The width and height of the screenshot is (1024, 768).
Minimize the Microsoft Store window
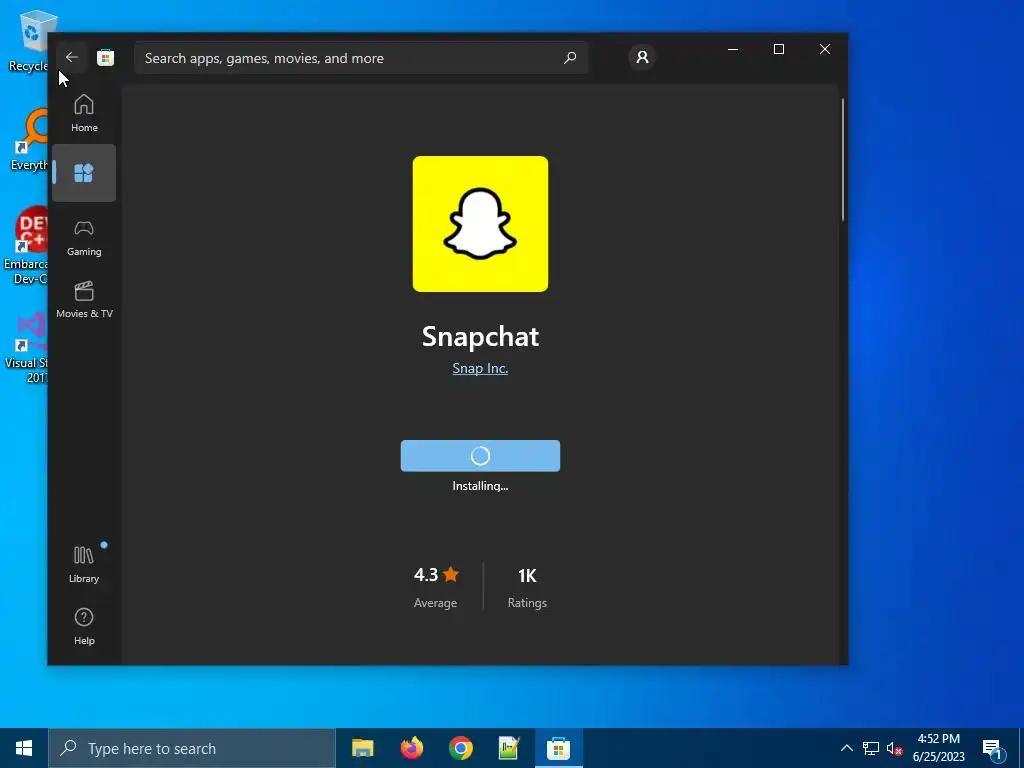coord(733,50)
